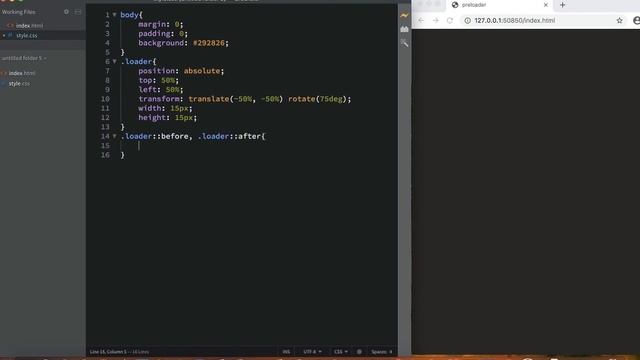Open the browser profile avatar
This screenshot has height=360, width=640.
(x=636, y=20)
